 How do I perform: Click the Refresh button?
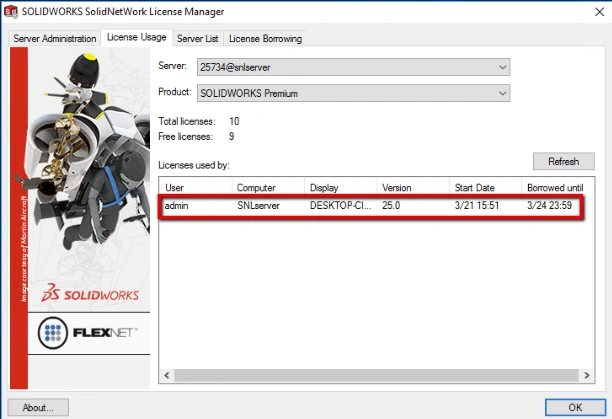point(564,161)
